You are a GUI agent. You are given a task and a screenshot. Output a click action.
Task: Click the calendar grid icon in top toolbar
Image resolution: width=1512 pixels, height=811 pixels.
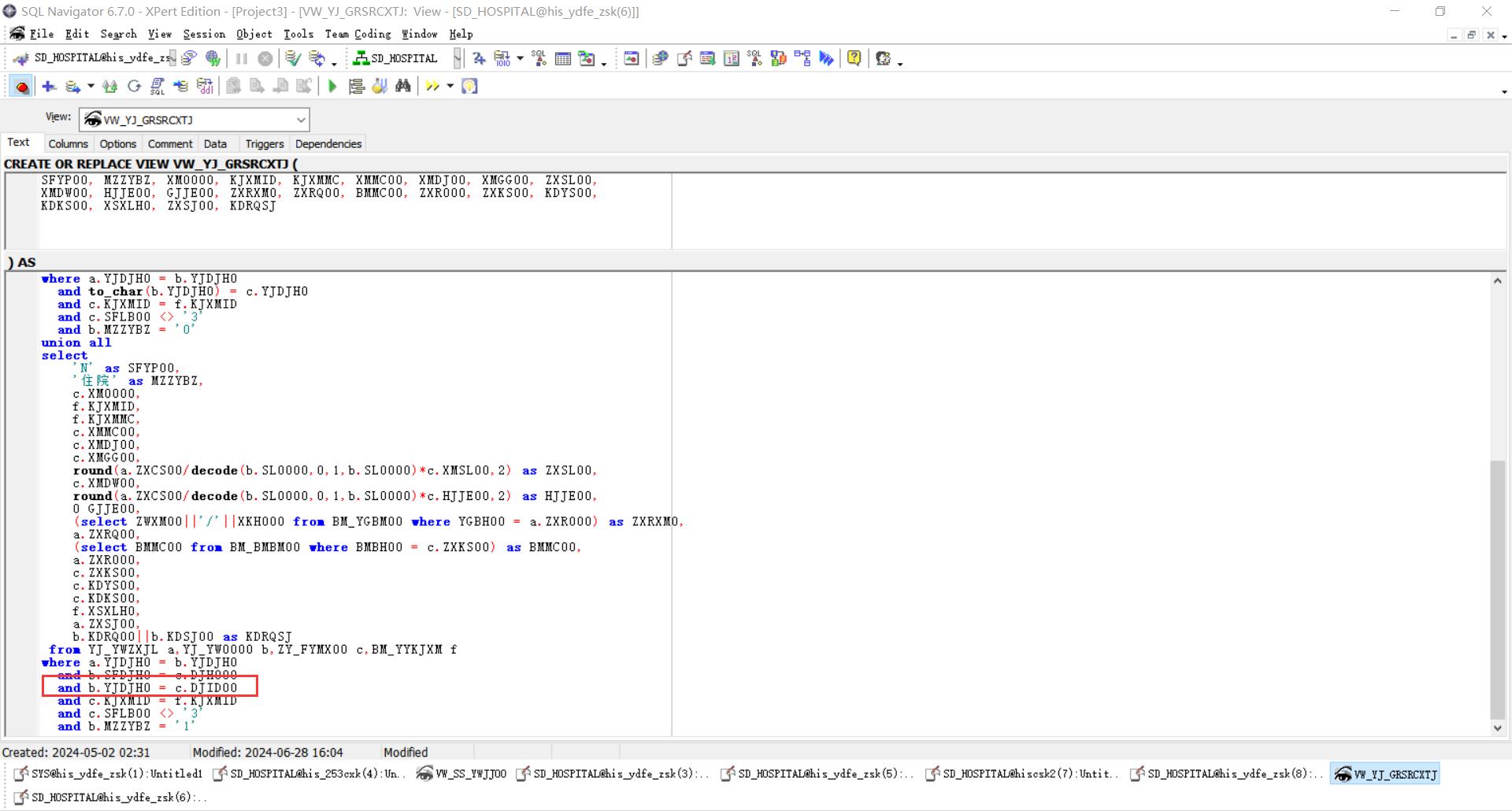563,58
